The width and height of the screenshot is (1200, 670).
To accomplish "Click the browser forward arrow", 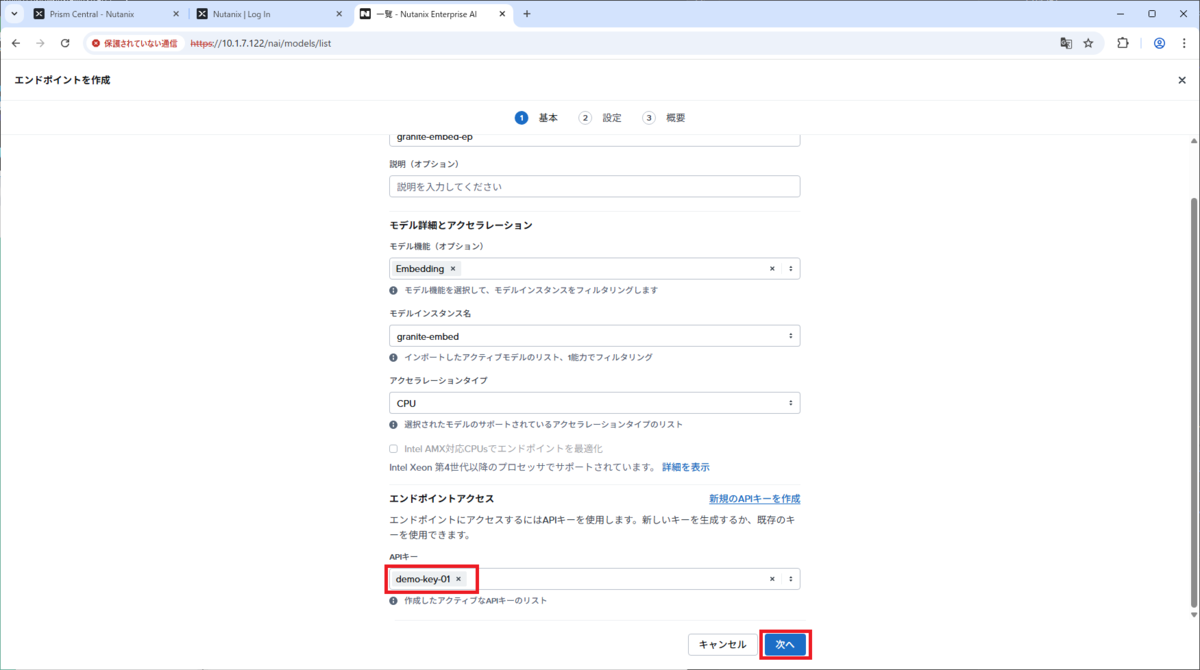I will (x=40, y=43).
